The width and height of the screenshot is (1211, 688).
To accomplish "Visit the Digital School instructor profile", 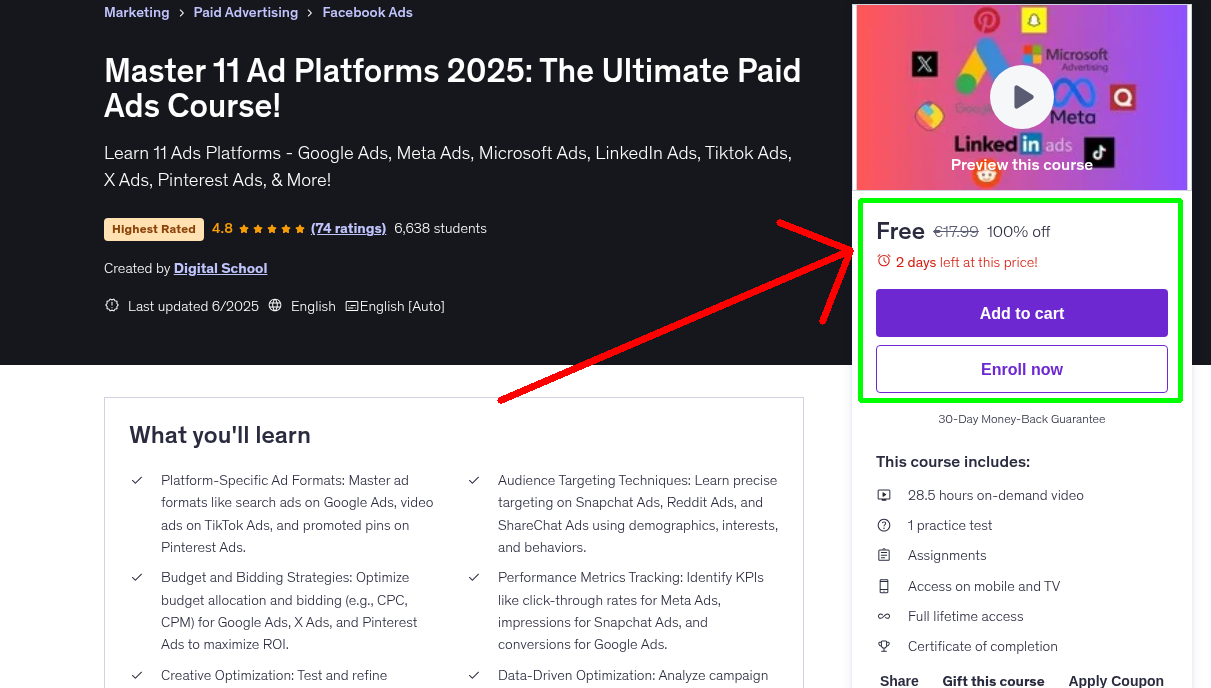I will (x=220, y=268).
